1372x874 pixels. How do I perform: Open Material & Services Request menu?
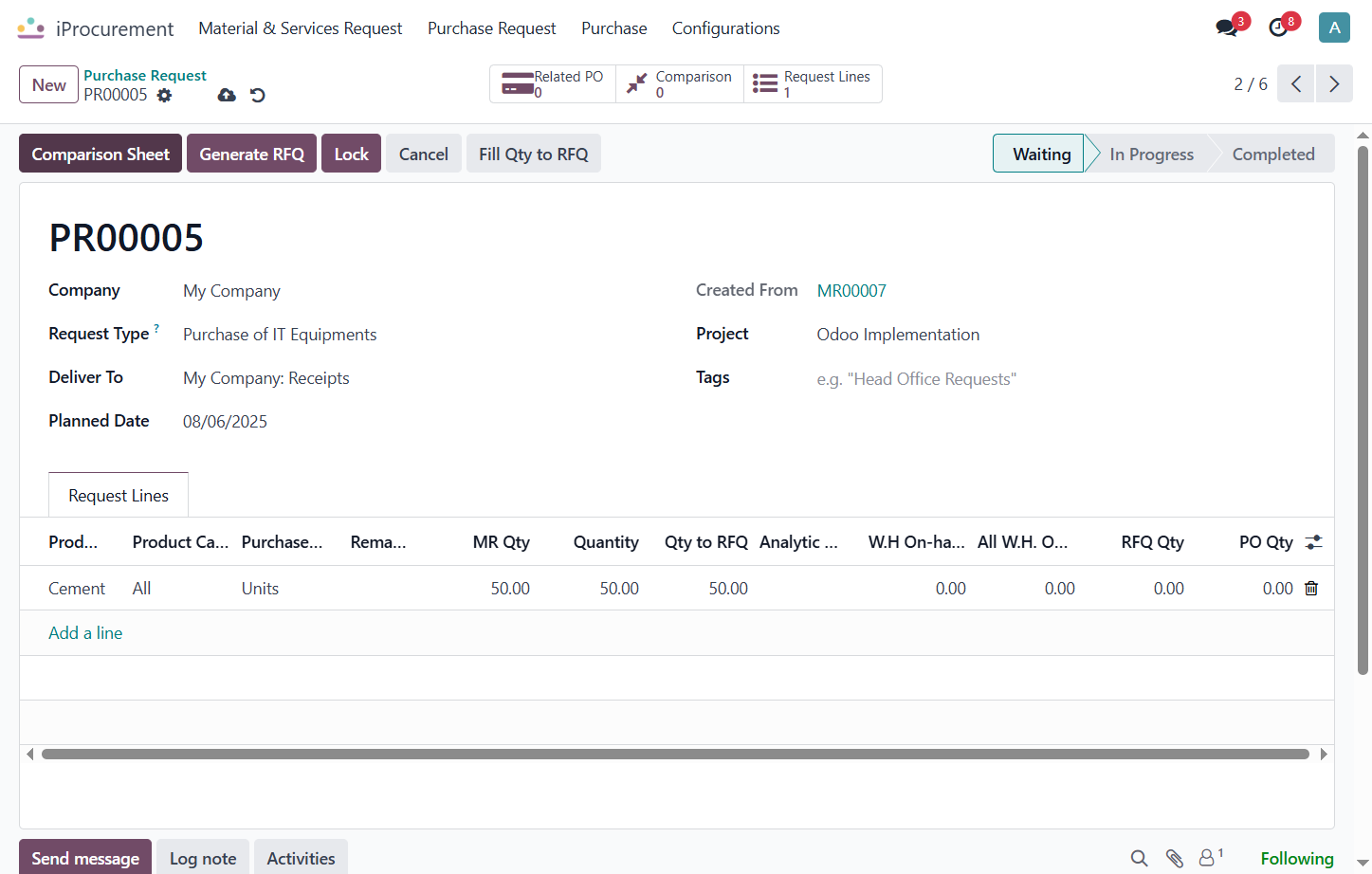click(x=301, y=28)
